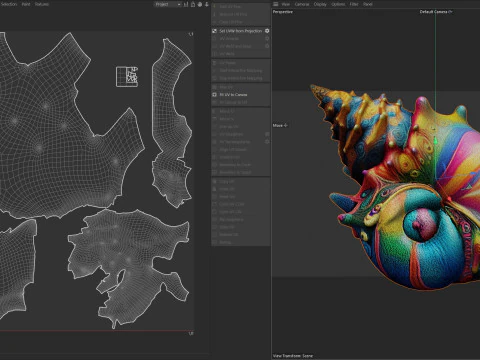Select the small UV overview thumbnail
The height and width of the screenshot is (360, 480).
(x=127, y=77)
